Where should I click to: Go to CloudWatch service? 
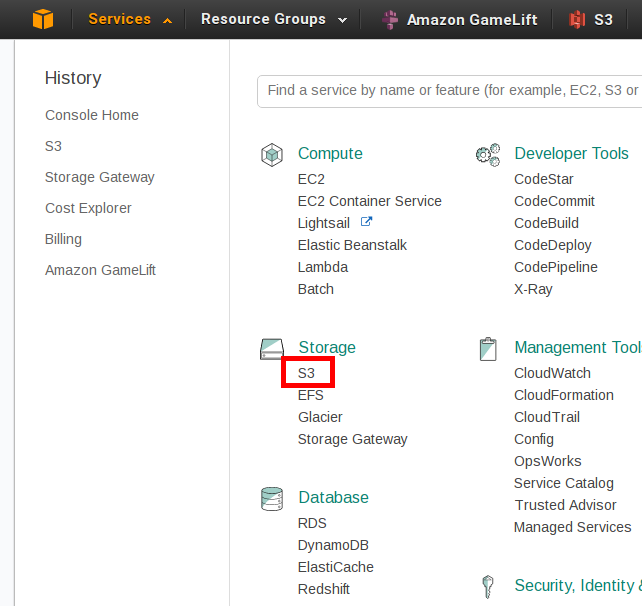[x=552, y=373]
